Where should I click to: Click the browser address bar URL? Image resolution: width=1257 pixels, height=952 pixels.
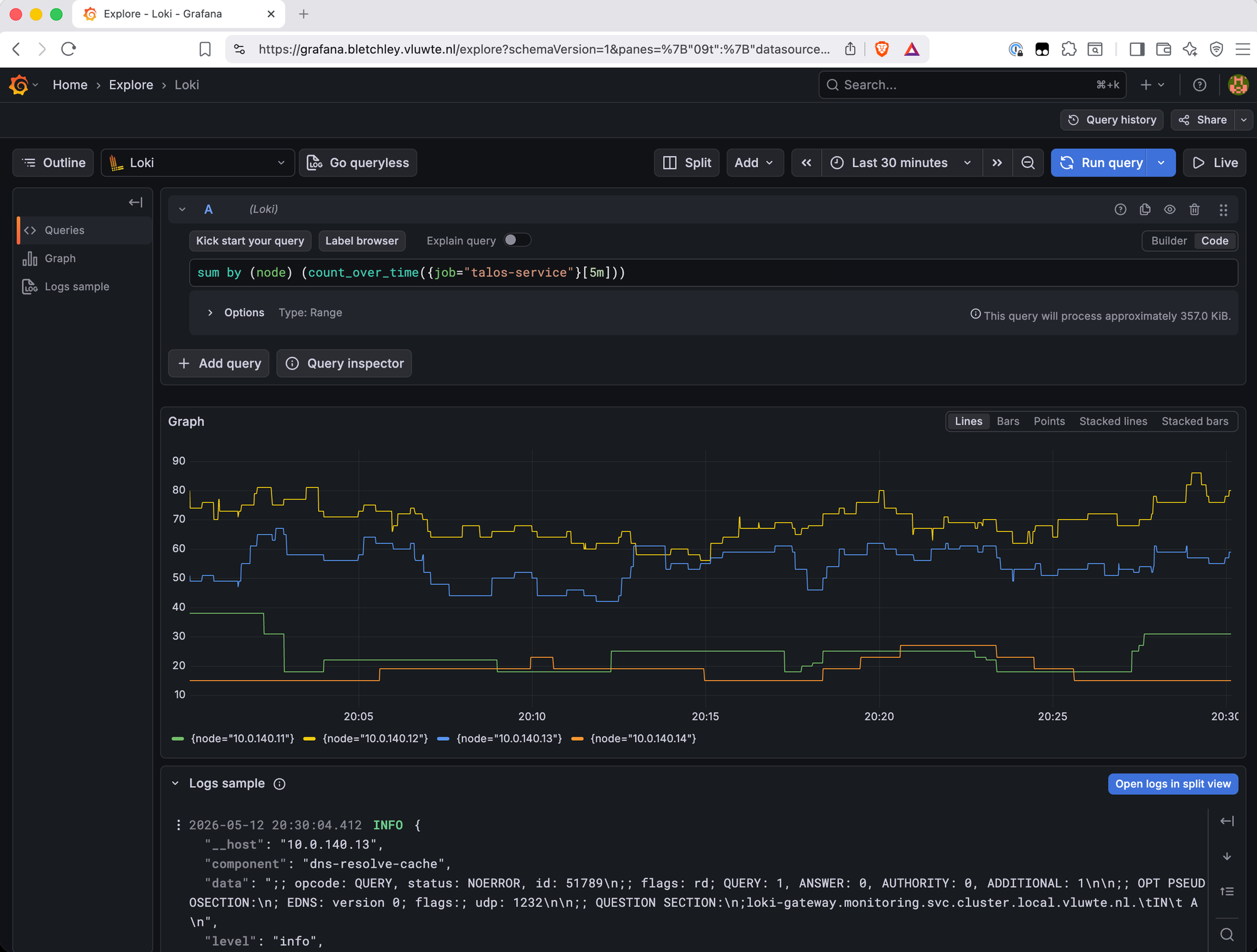pyautogui.click(x=544, y=49)
